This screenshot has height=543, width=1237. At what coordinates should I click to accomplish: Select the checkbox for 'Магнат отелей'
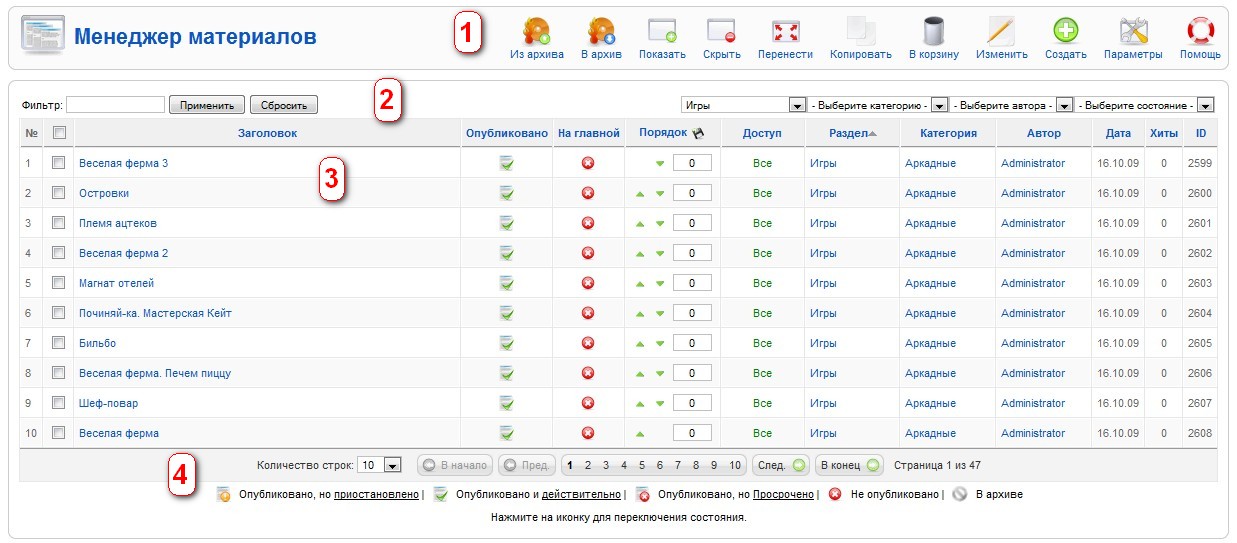(x=58, y=283)
